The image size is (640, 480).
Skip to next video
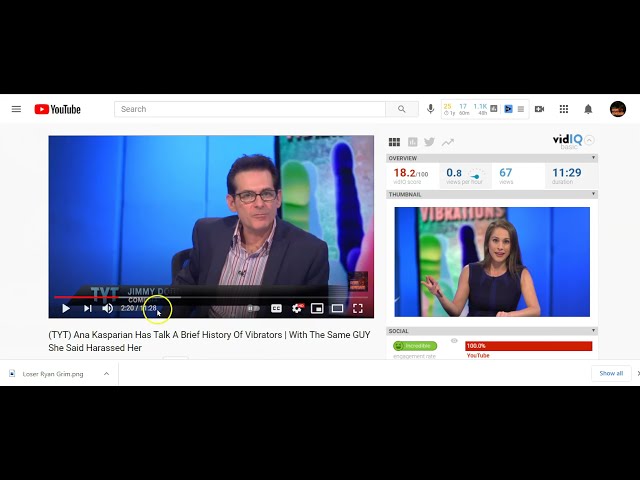87,309
